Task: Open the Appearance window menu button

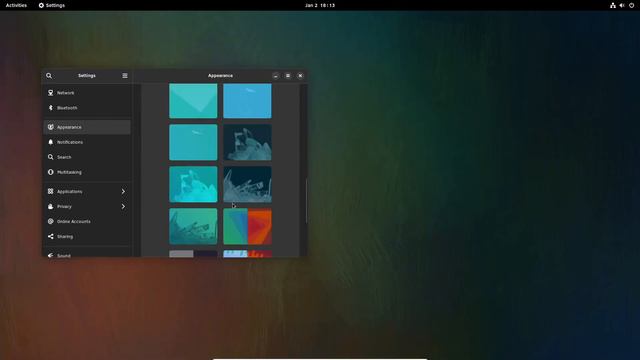Action: pos(288,76)
